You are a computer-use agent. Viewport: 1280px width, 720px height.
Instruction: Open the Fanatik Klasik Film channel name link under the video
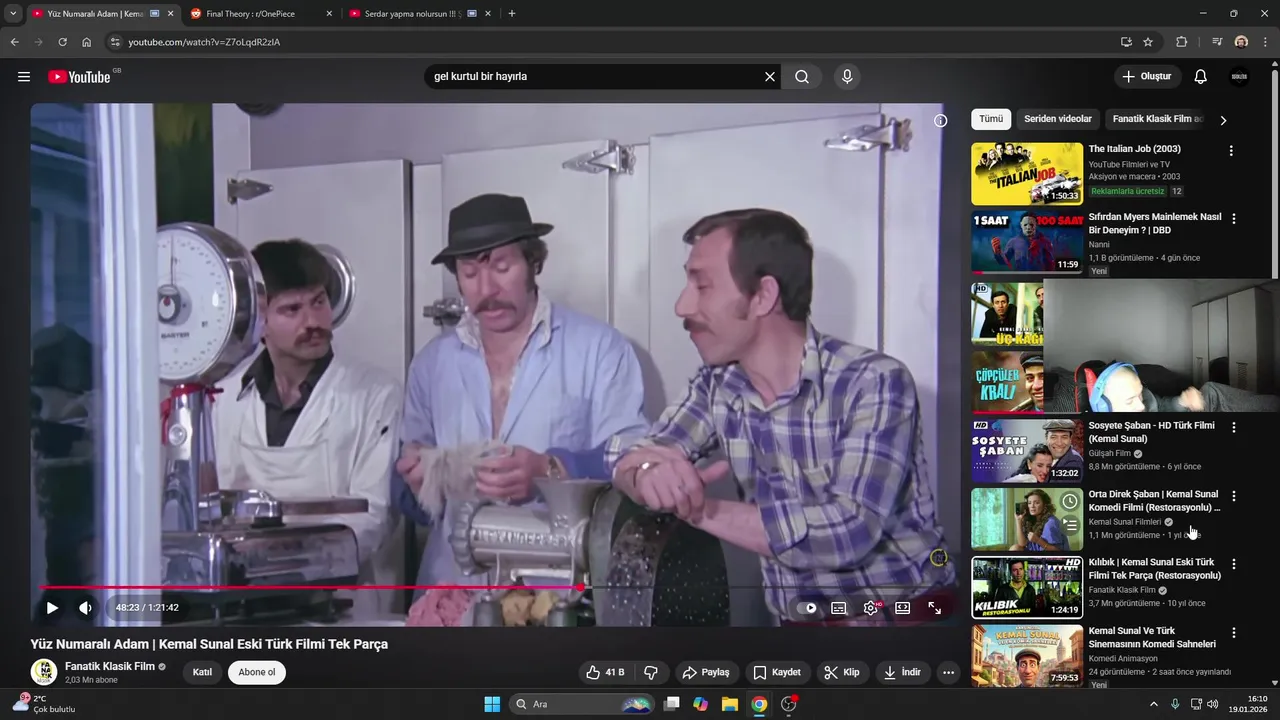click(110, 666)
